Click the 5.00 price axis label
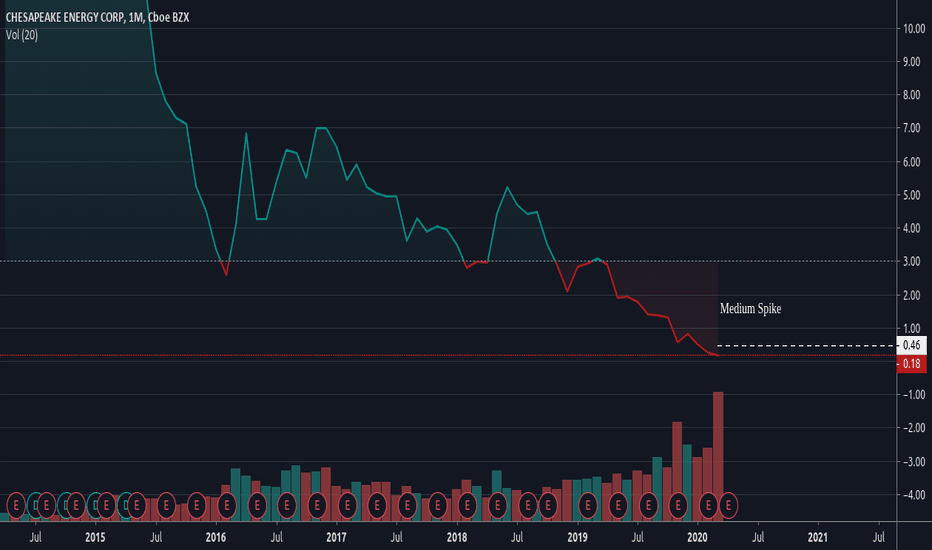The height and width of the screenshot is (550, 932). 912,195
